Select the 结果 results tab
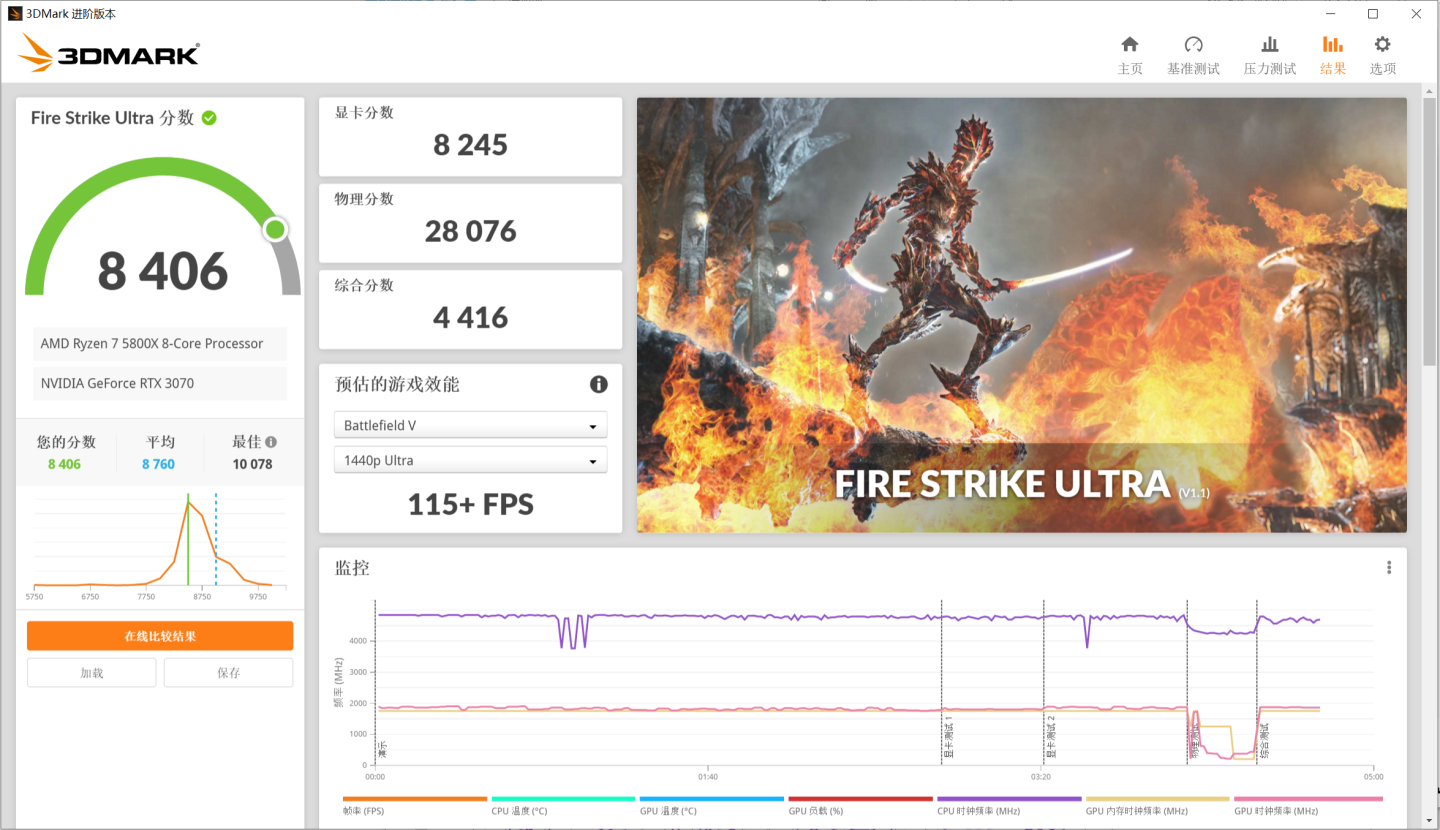 [x=1333, y=55]
